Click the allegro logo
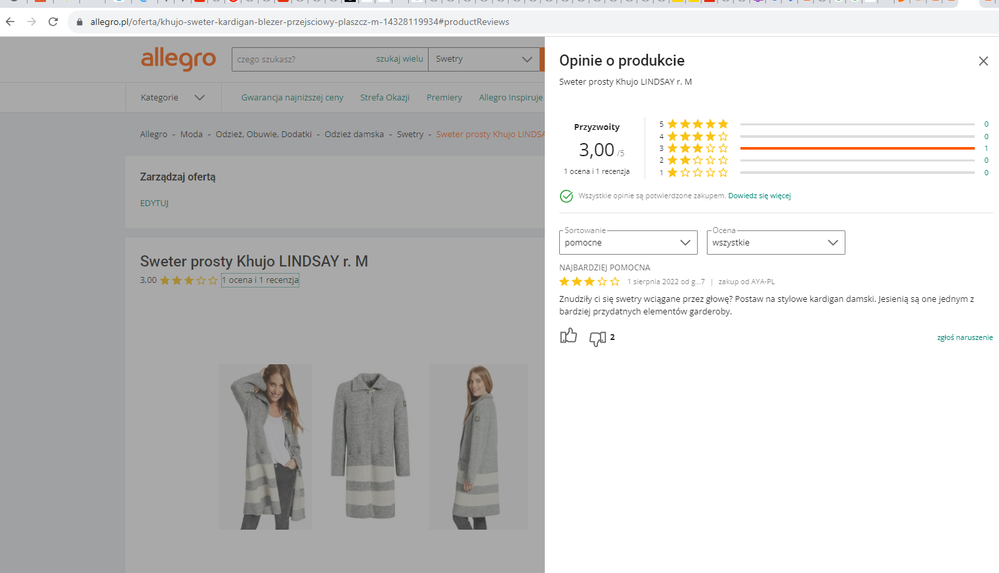 (x=178, y=59)
